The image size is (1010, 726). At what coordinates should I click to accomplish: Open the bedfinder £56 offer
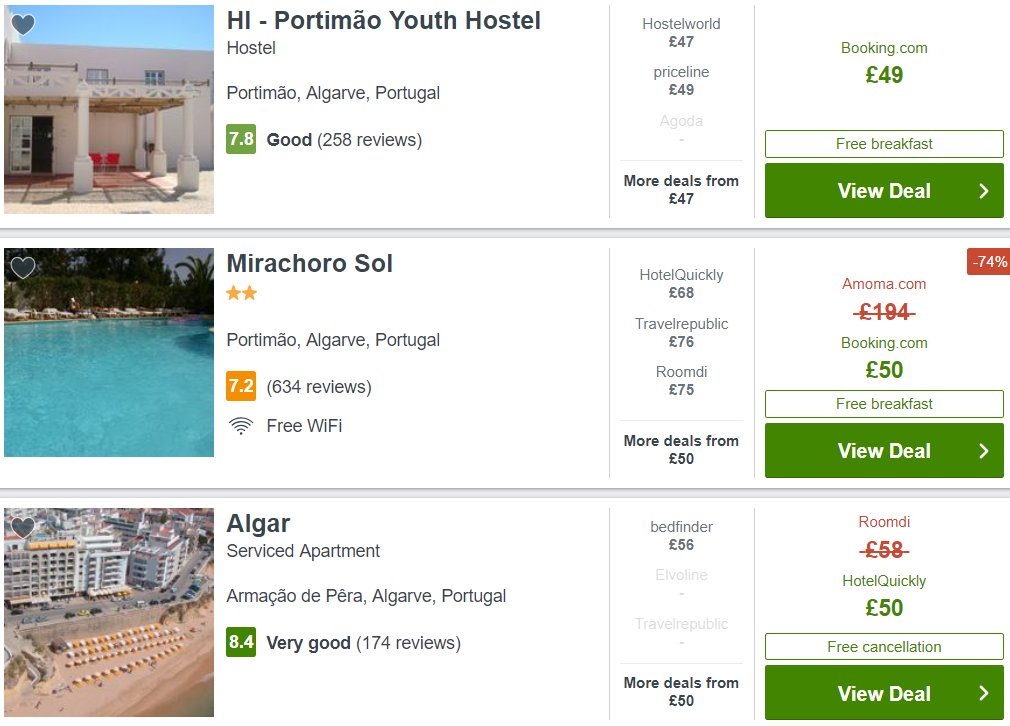[x=681, y=535]
